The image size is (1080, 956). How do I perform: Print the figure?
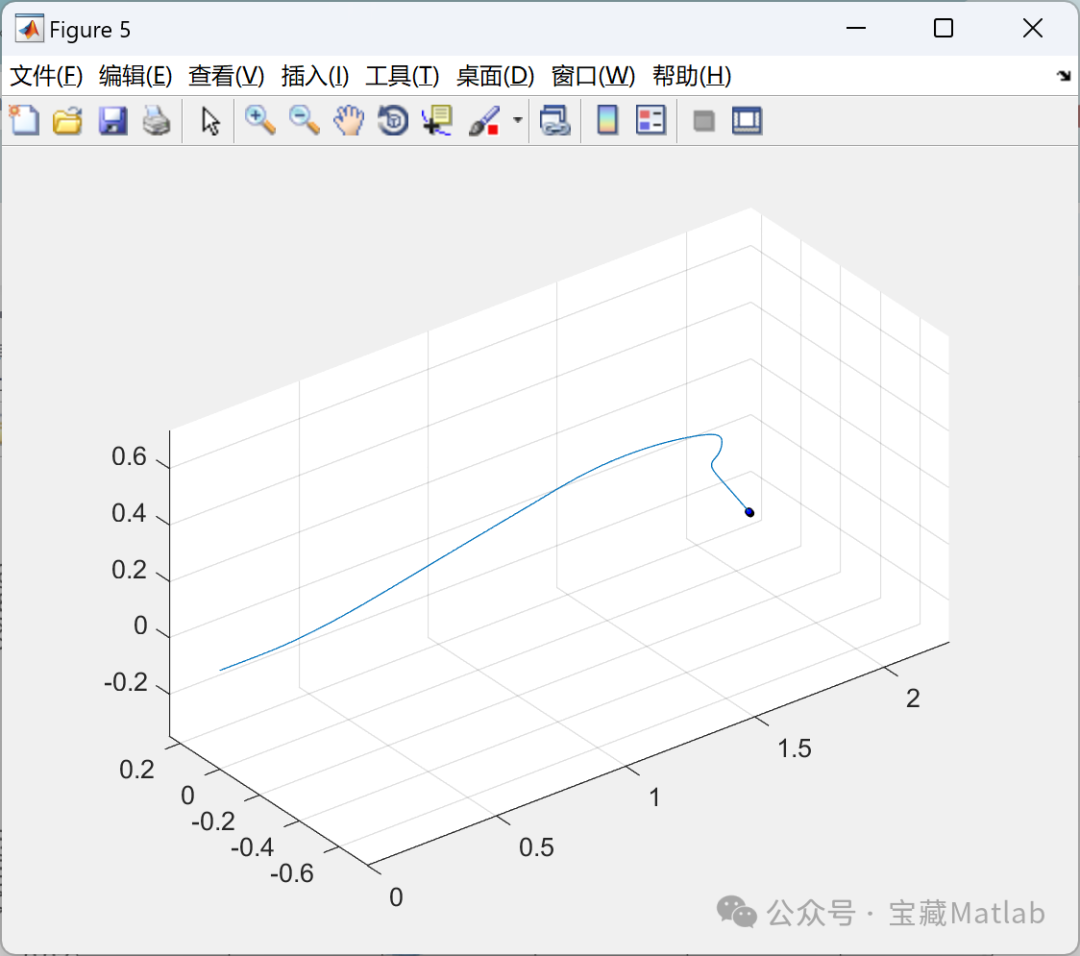(x=156, y=120)
